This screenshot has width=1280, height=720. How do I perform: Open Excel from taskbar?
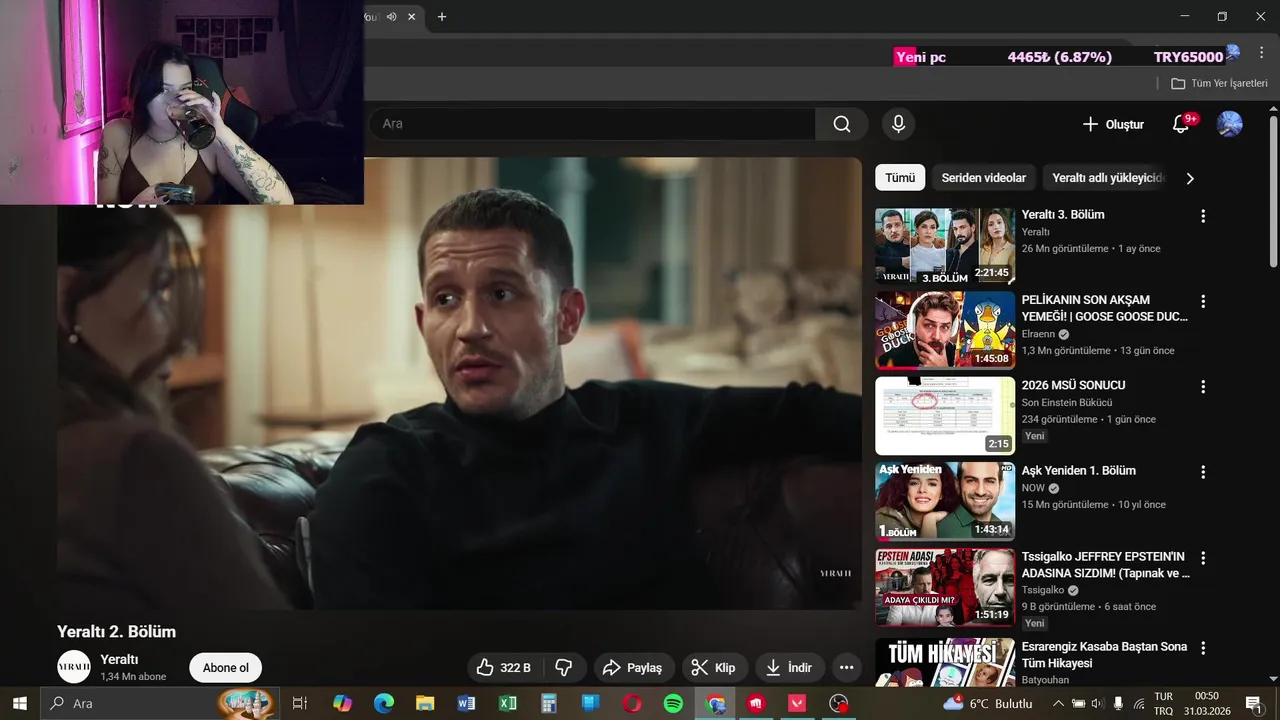[508, 703]
